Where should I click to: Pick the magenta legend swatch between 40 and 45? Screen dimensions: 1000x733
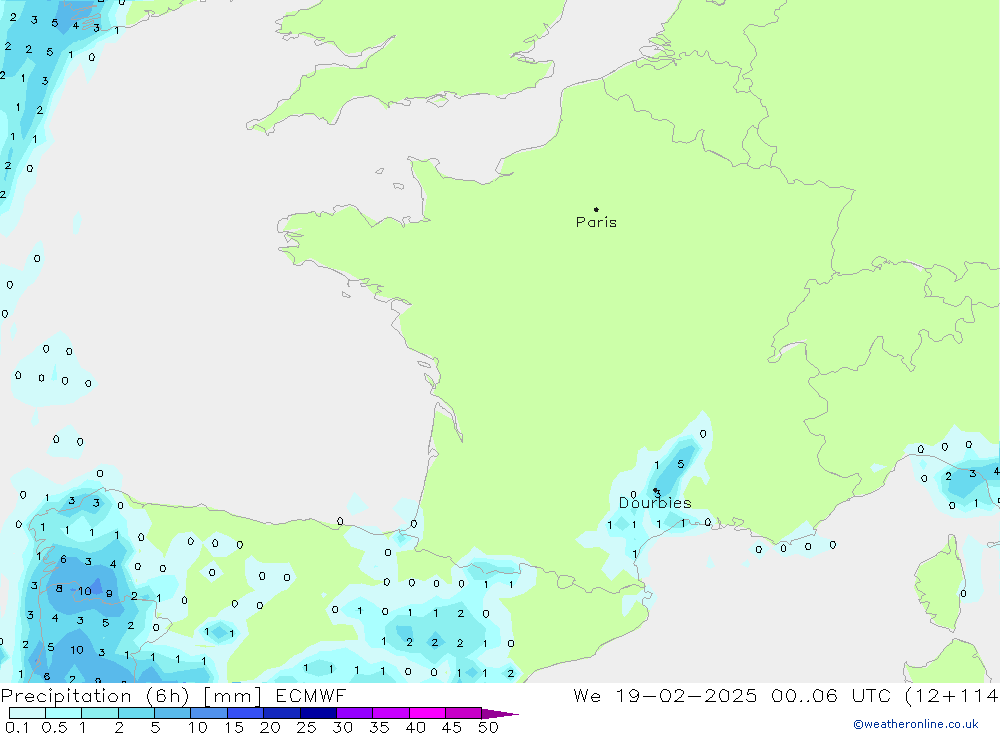coord(427,713)
